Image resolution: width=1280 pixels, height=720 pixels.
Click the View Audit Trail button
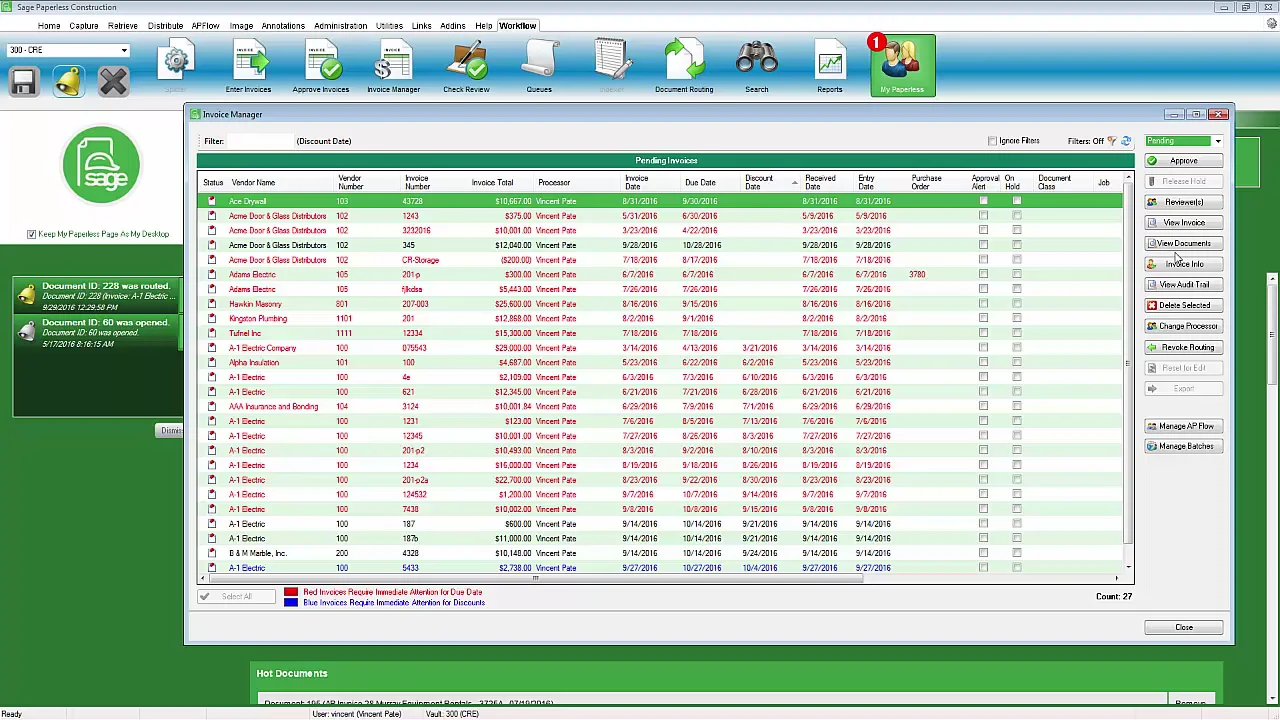(x=1184, y=285)
